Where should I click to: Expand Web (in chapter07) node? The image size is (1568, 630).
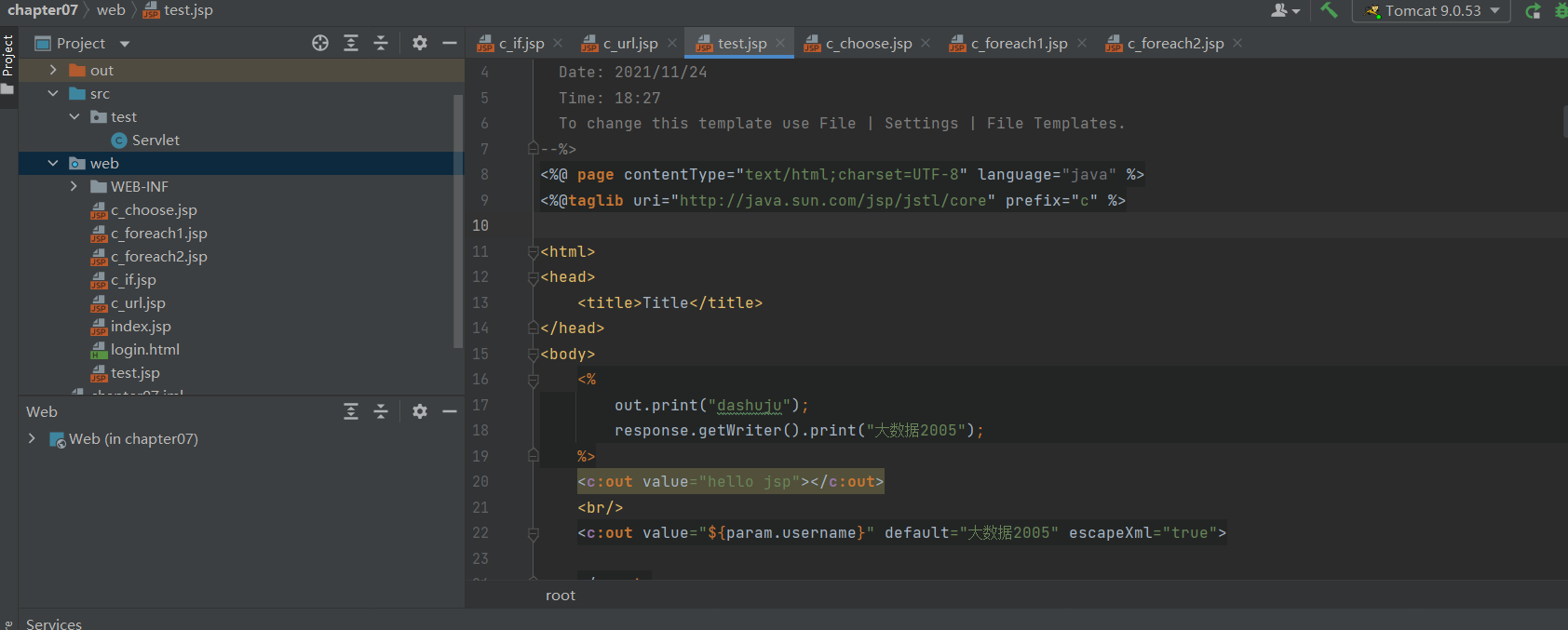pos(32,438)
